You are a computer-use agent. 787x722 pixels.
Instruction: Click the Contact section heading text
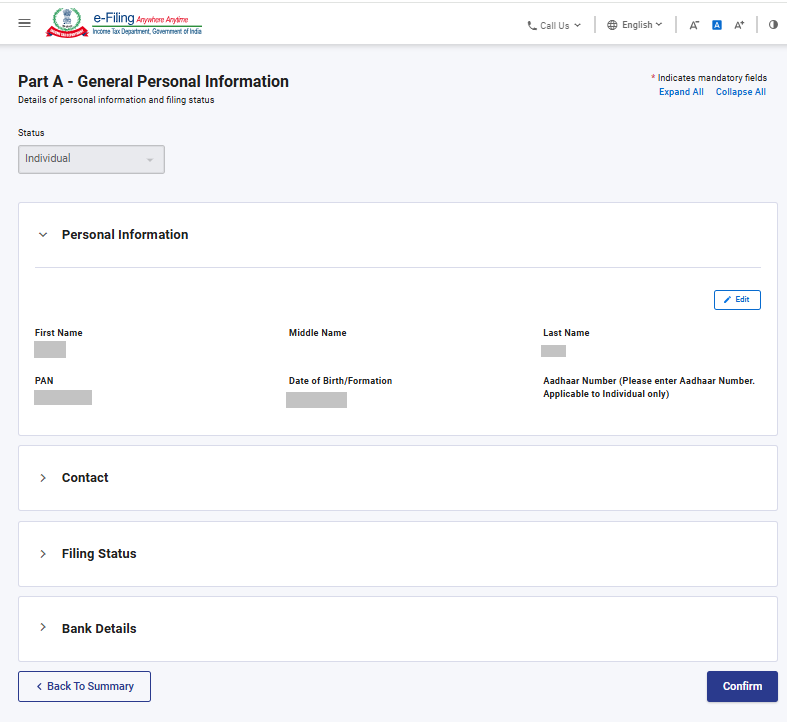point(85,478)
